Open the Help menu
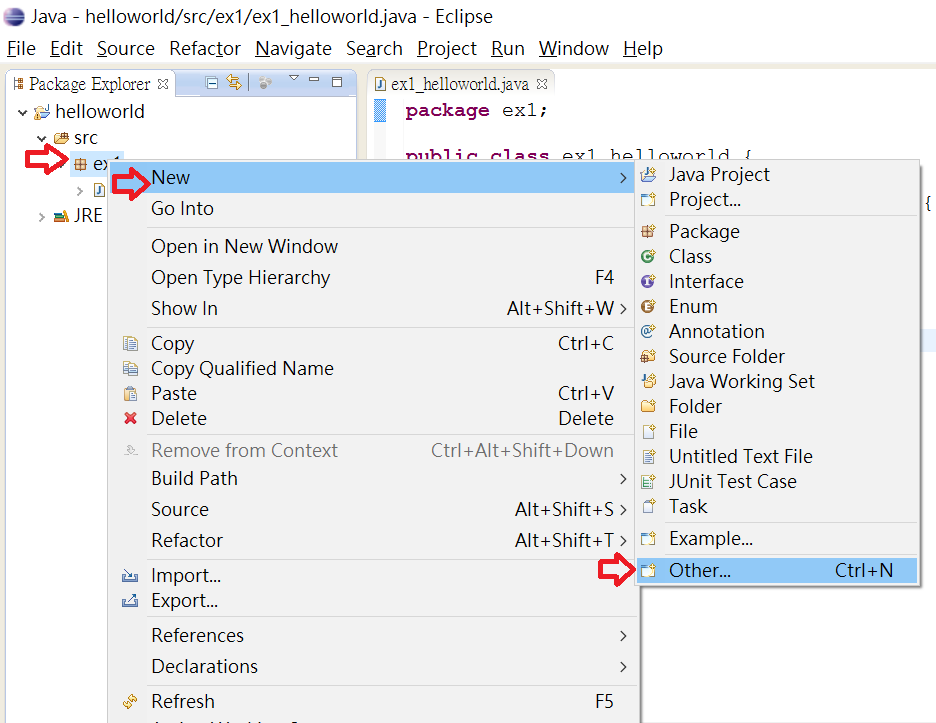 pos(643,48)
